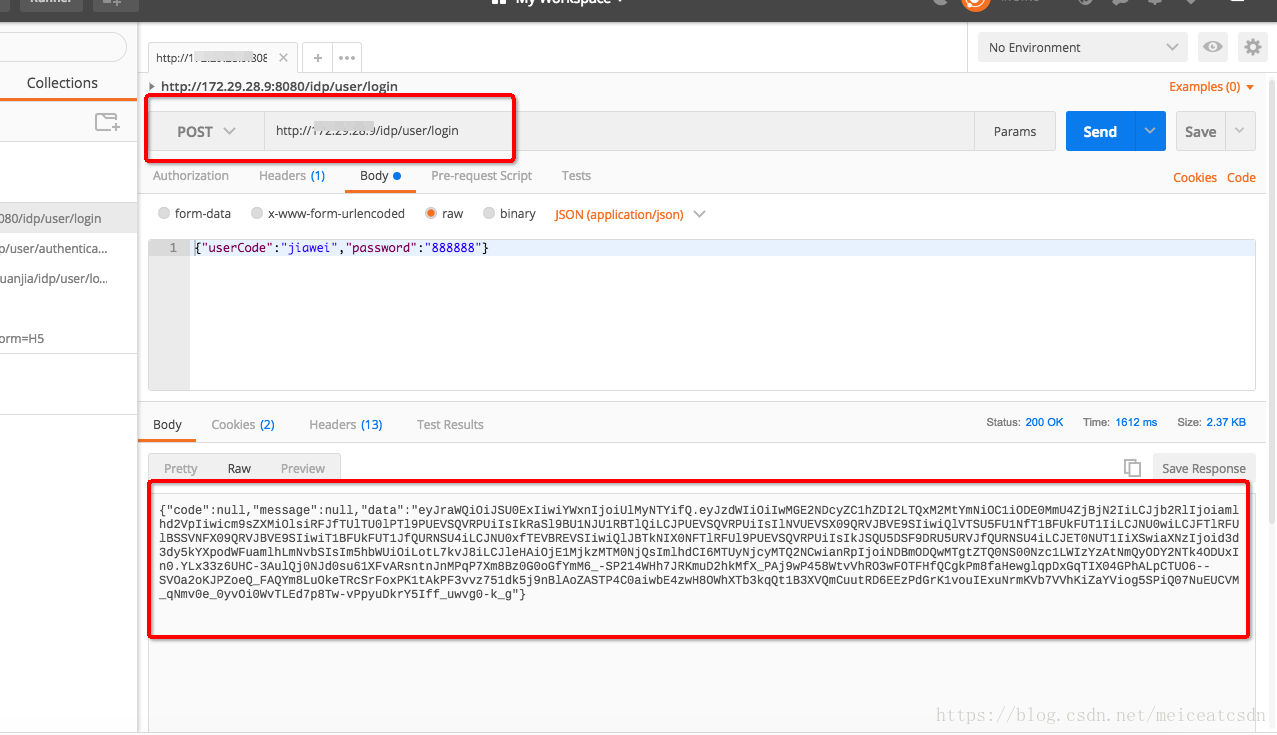Open the Examples (0) dropdown

click(1211, 87)
